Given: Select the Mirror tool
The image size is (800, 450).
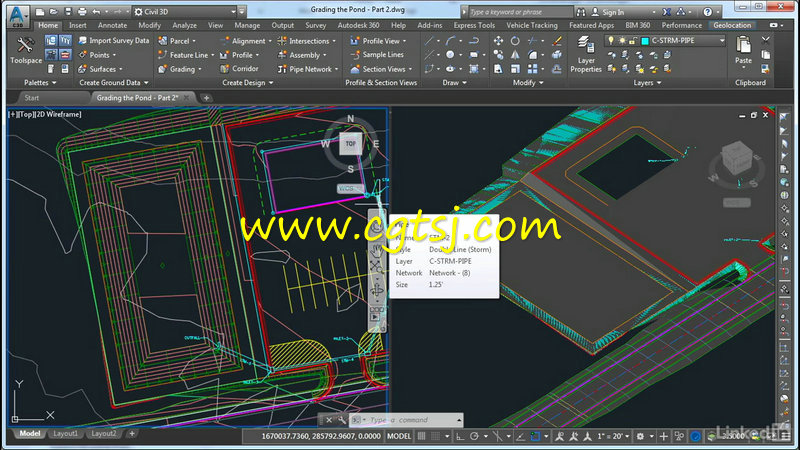Looking at the screenshot, I should point(515,55).
